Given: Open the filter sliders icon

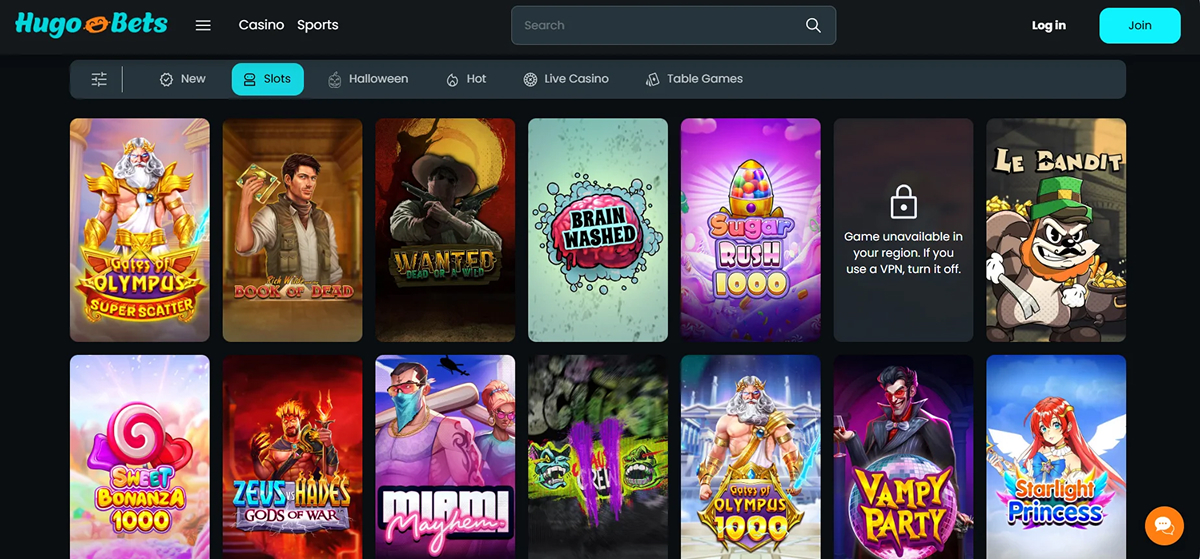Looking at the screenshot, I should click(x=99, y=79).
